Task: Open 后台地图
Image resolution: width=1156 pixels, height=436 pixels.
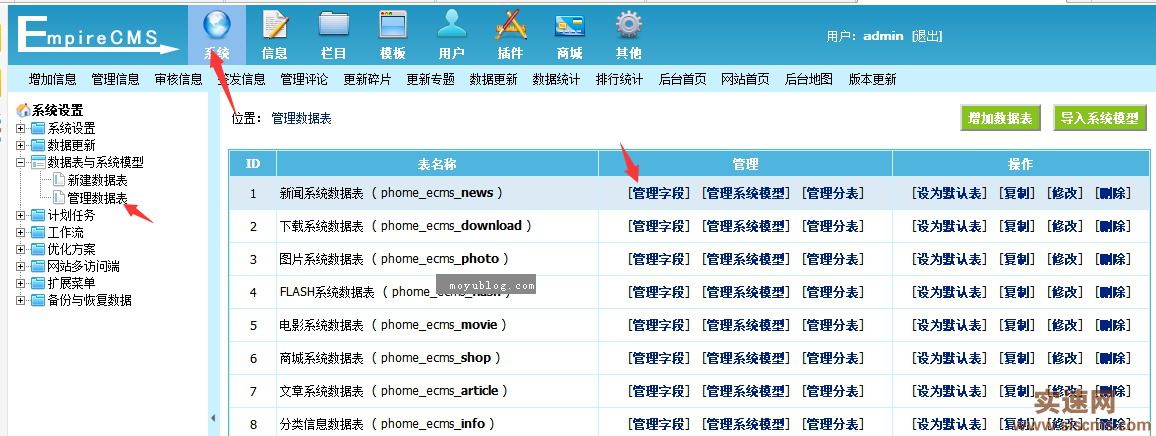Action: [x=809, y=80]
